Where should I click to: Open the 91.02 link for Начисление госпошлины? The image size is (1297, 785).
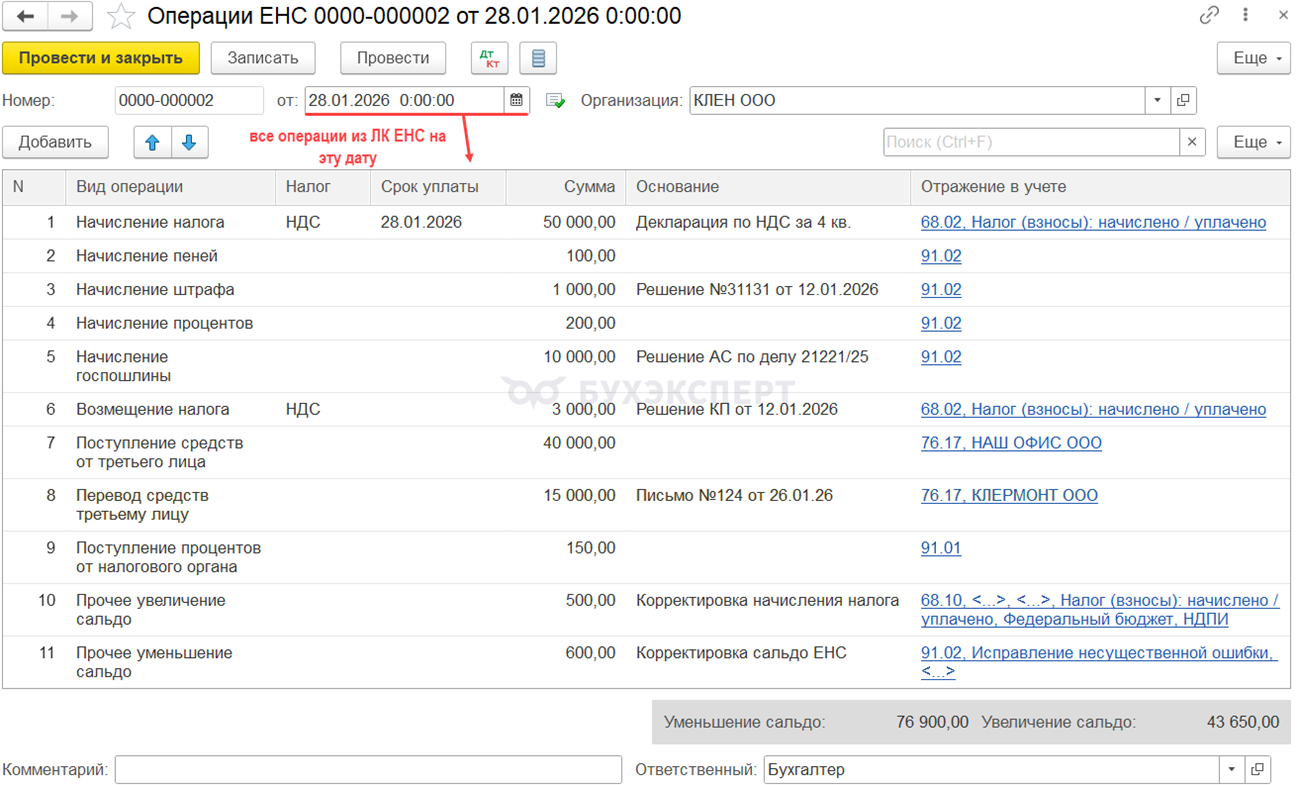(x=941, y=357)
